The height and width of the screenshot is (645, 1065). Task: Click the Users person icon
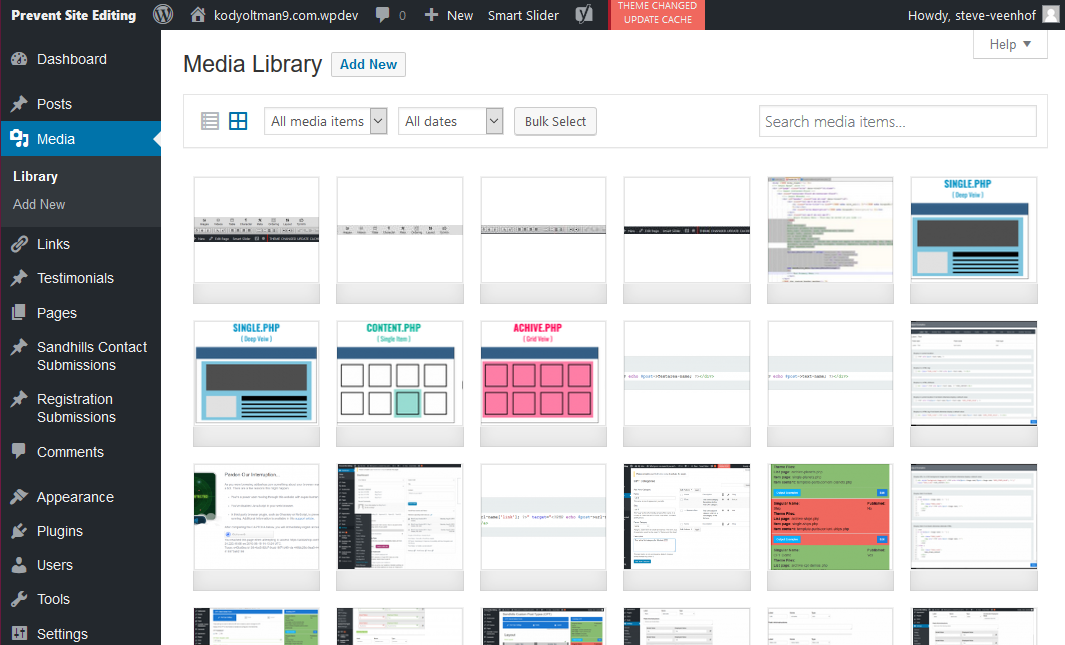[x=19, y=565]
